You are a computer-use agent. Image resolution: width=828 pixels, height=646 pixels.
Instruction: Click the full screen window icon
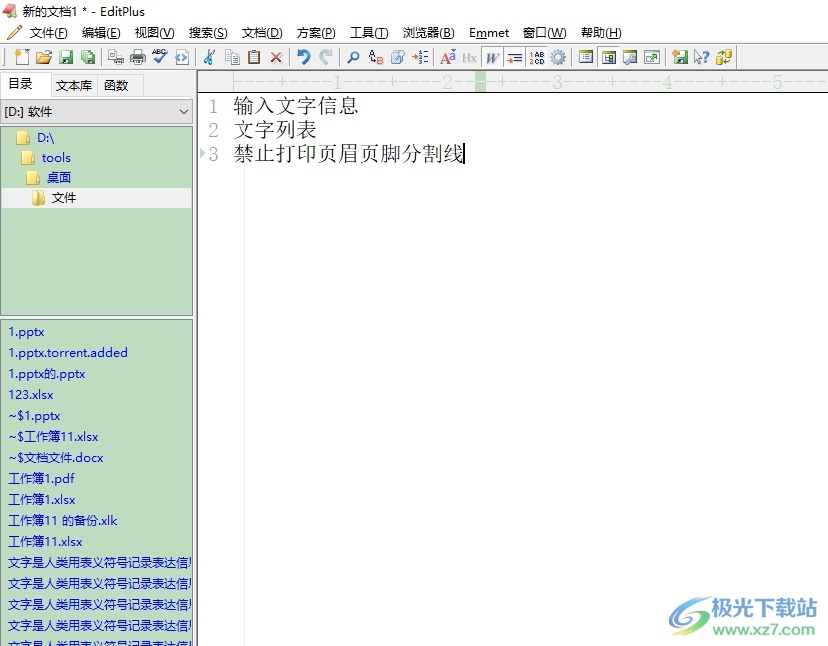click(x=652, y=57)
